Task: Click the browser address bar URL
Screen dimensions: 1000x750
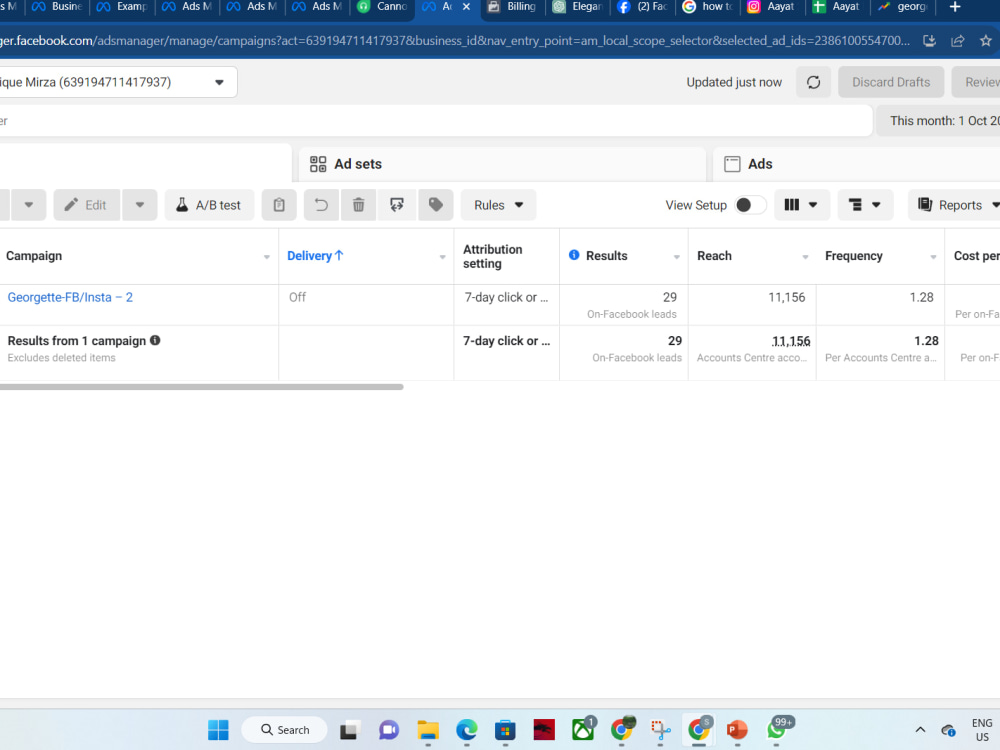Action: (454, 41)
